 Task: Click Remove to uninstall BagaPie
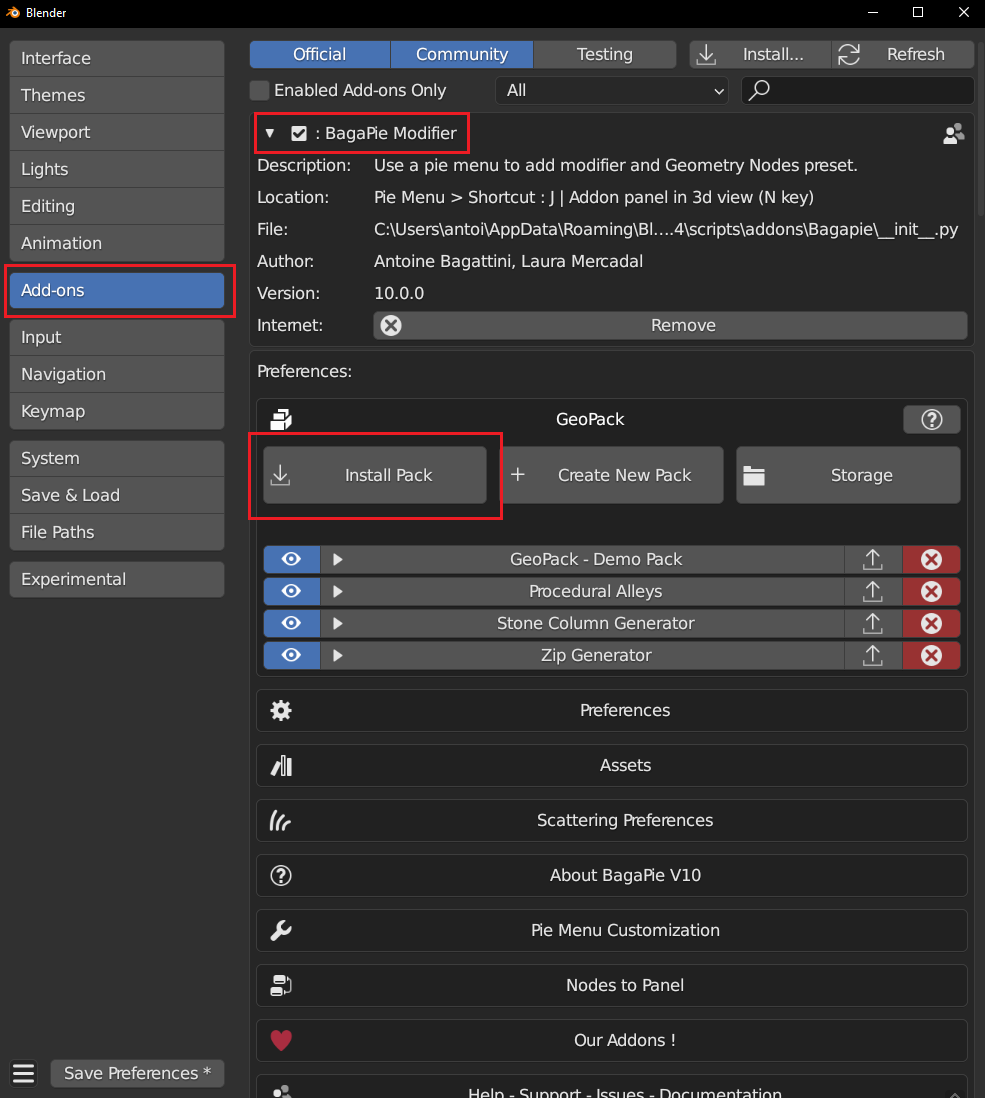point(670,326)
